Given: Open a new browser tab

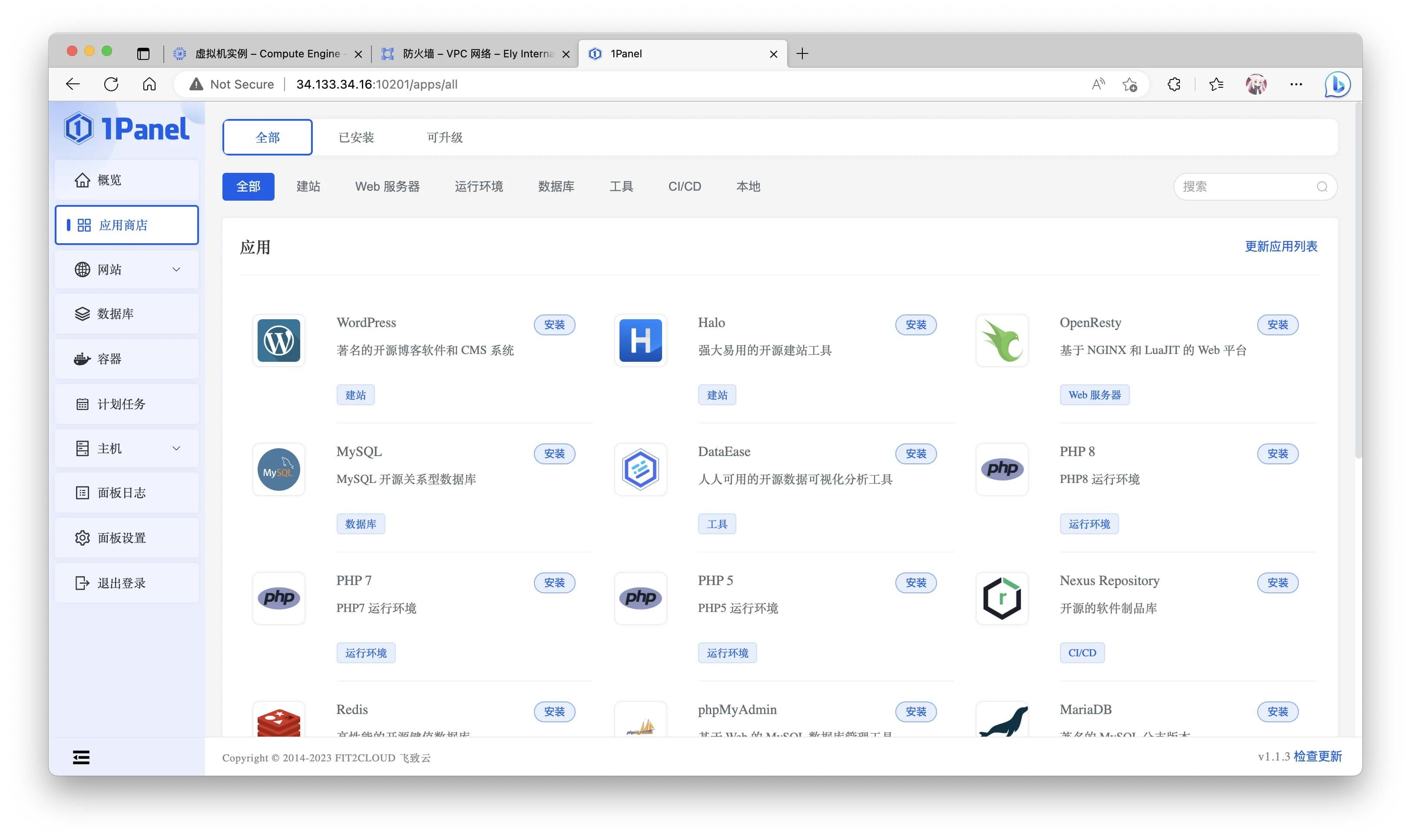Looking at the screenshot, I should point(802,54).
